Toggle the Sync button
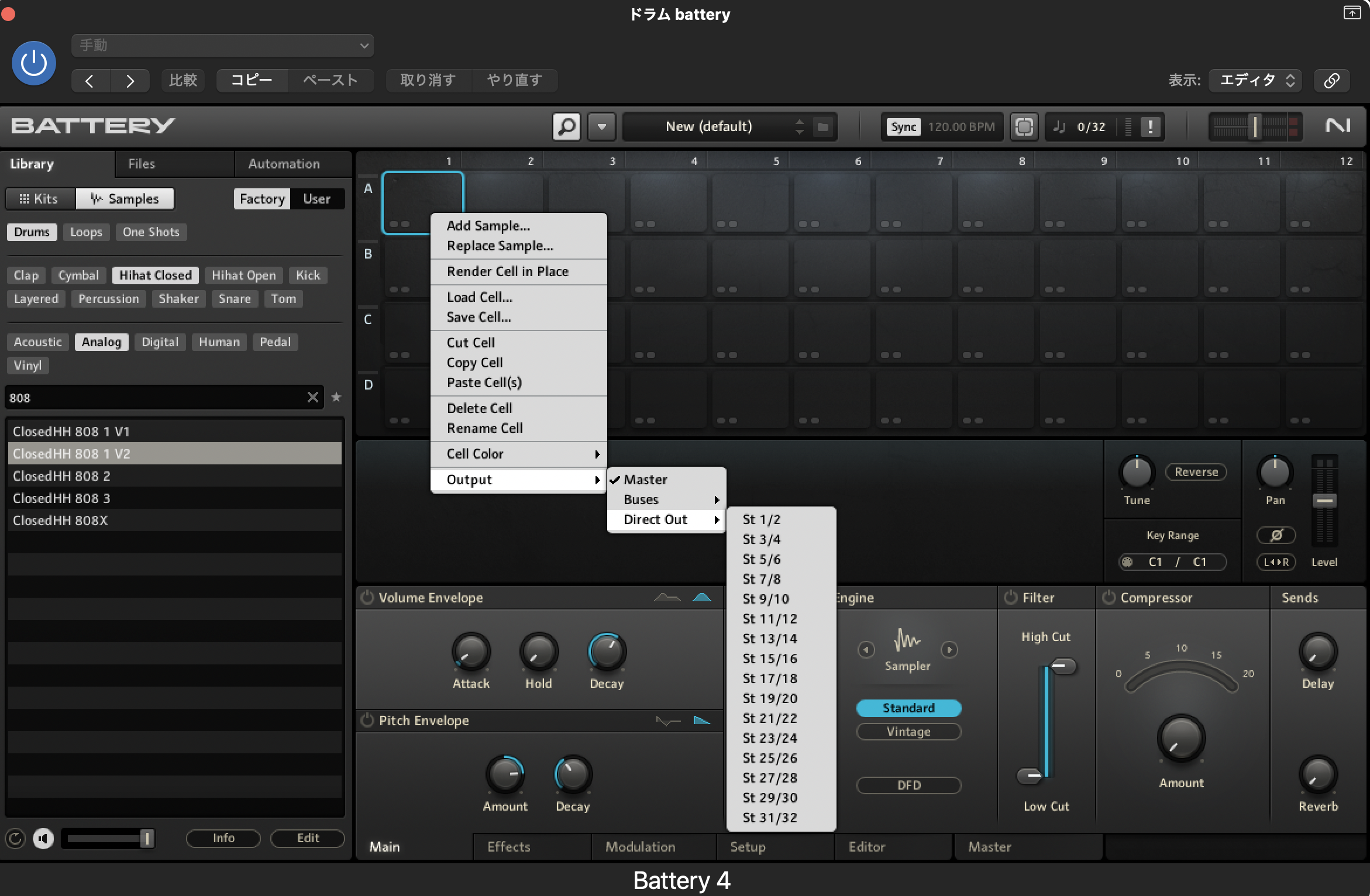The width and height of the screenshot is (1370, 896). click(904, 126)
